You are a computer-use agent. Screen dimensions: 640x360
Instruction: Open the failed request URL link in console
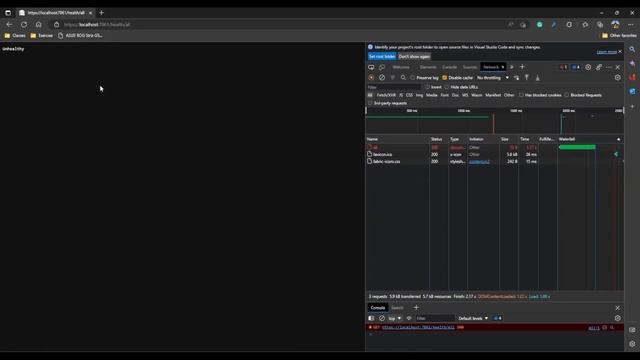(418, 327)
